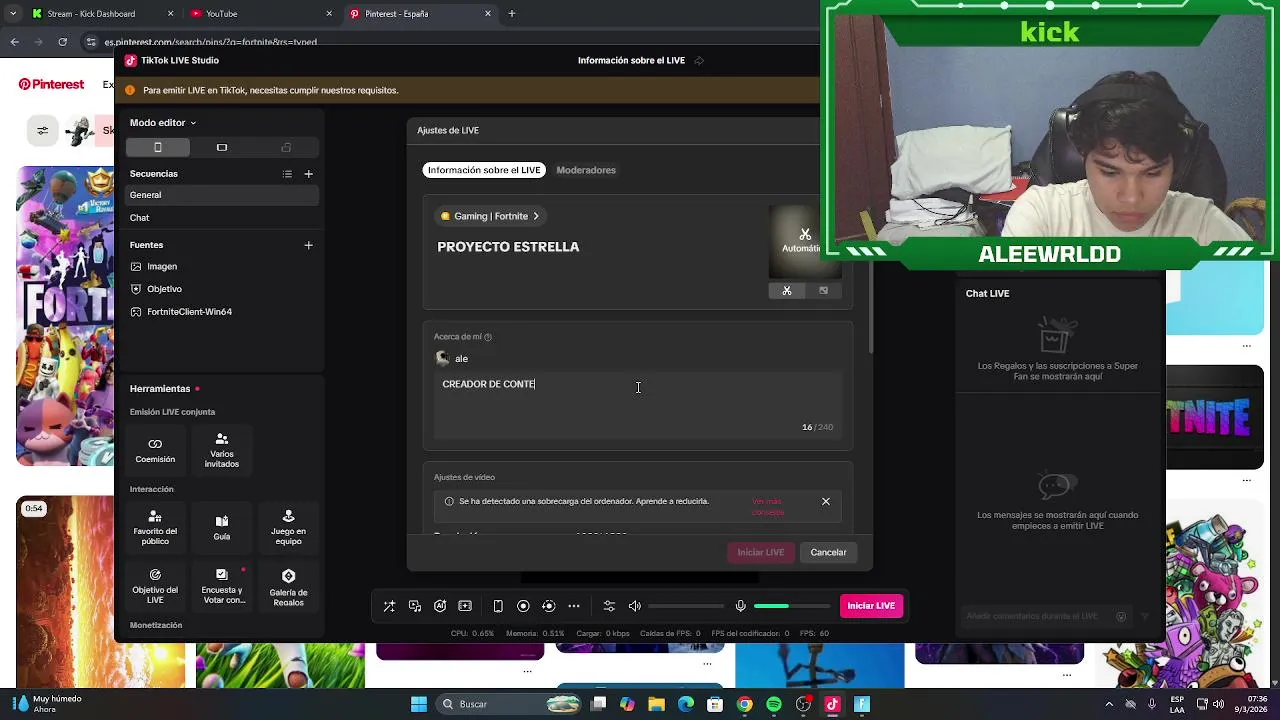Open the Modo editor dropdown
Image resolution: width=1280 pixels, height=720 pixels.
162,122
